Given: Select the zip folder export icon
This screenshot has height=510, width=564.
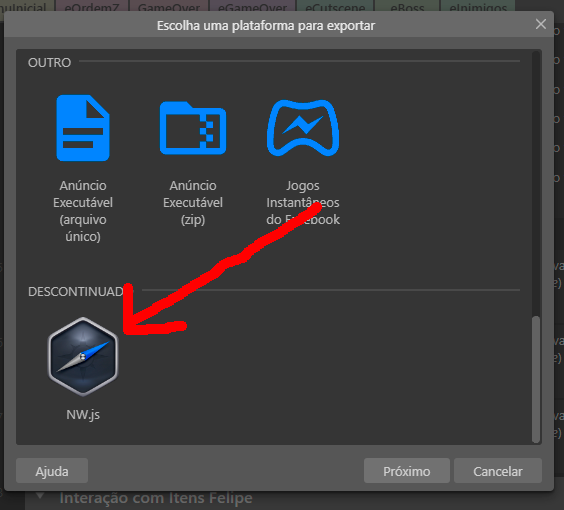Looking at the screenshot, I should 193,128.
